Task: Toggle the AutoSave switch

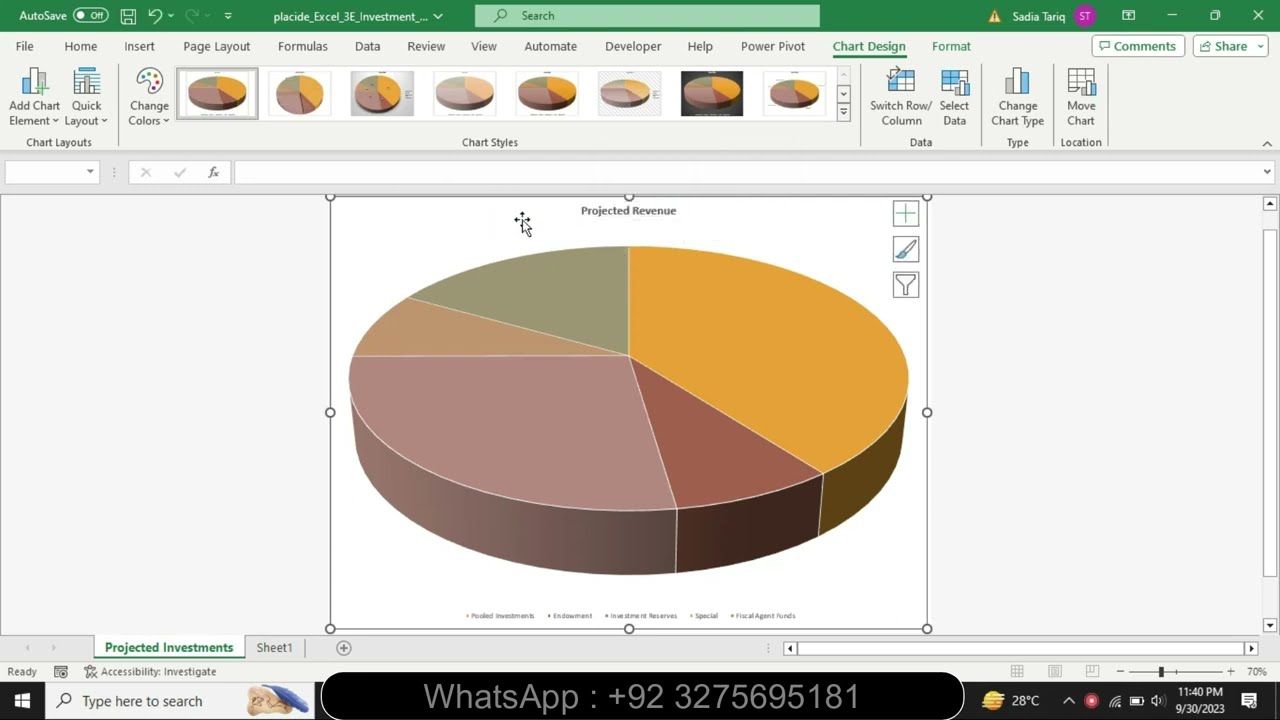Action: click(x=90, y=16)
